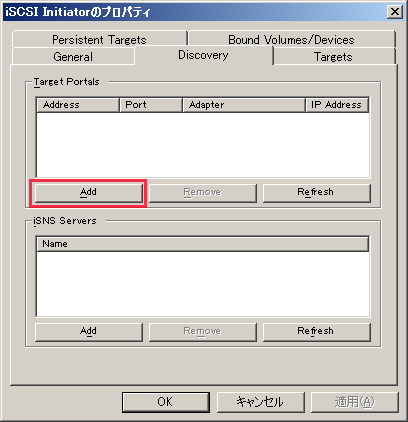The height and width of the screenshot is (422, 408).
Task: Select the Discovery tab
Action: pyautogui.click(x=203, y=55)
